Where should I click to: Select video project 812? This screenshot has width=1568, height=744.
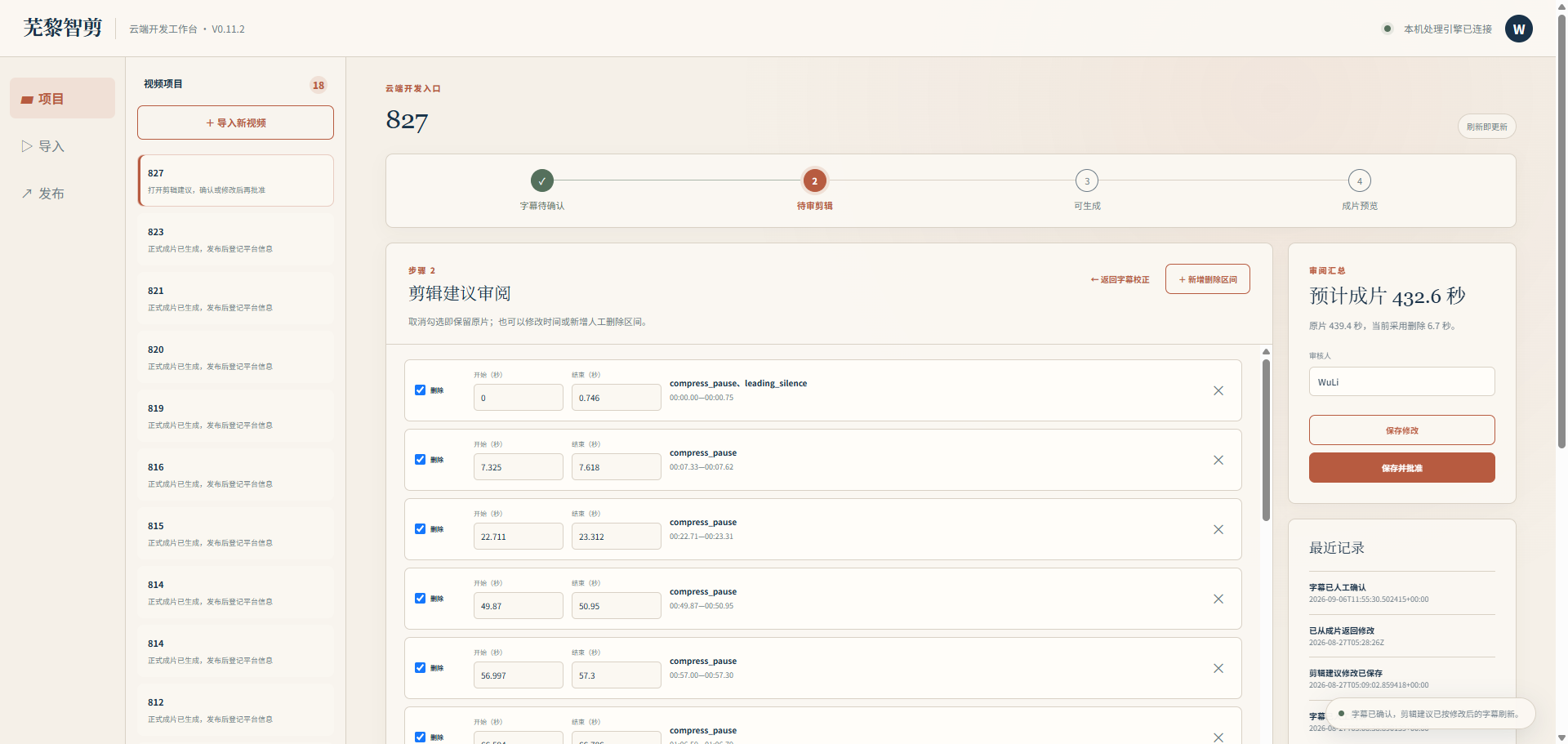(x=235, y=710)
